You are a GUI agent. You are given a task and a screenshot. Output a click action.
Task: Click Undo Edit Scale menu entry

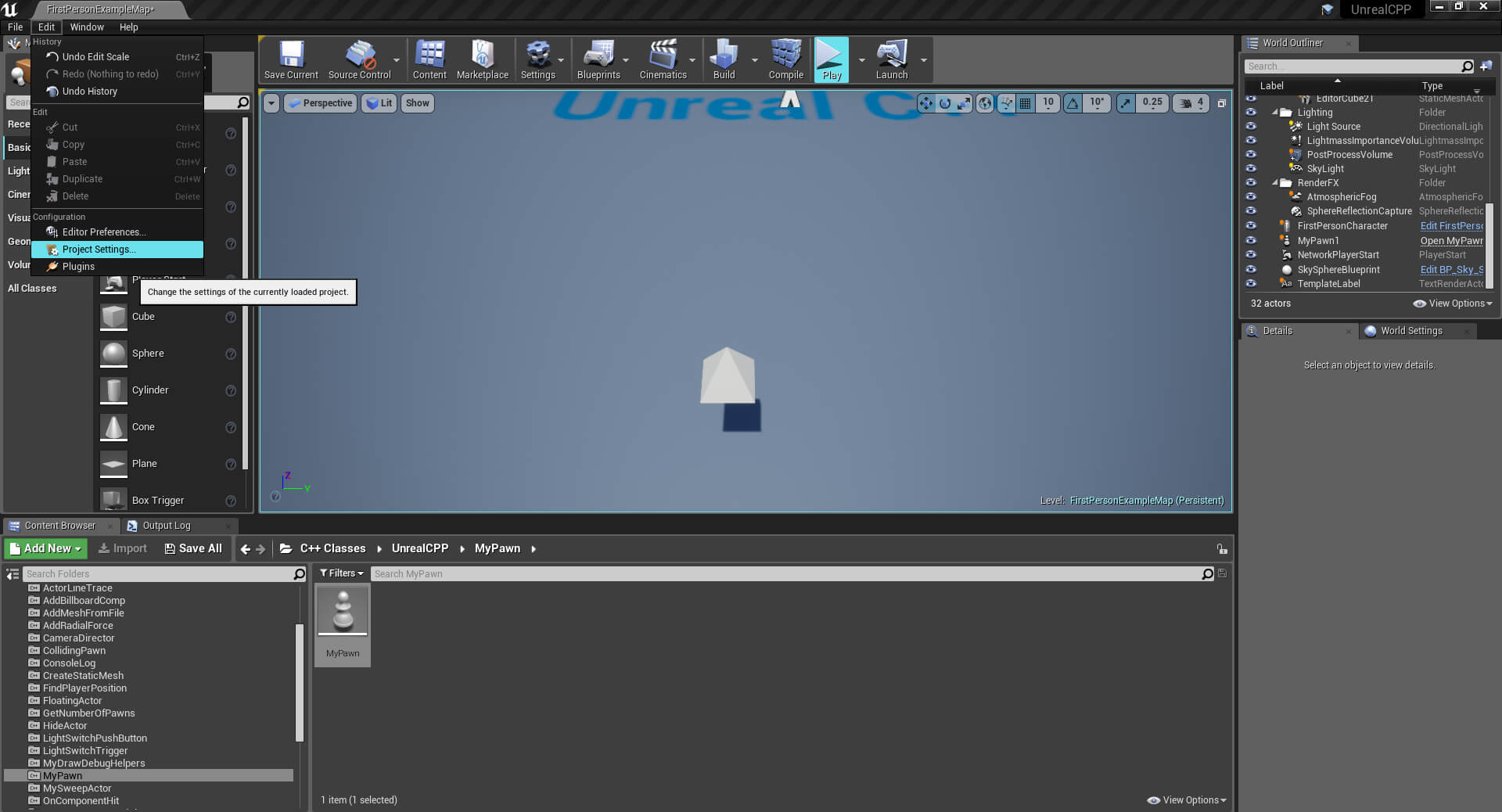click(117, 57)
